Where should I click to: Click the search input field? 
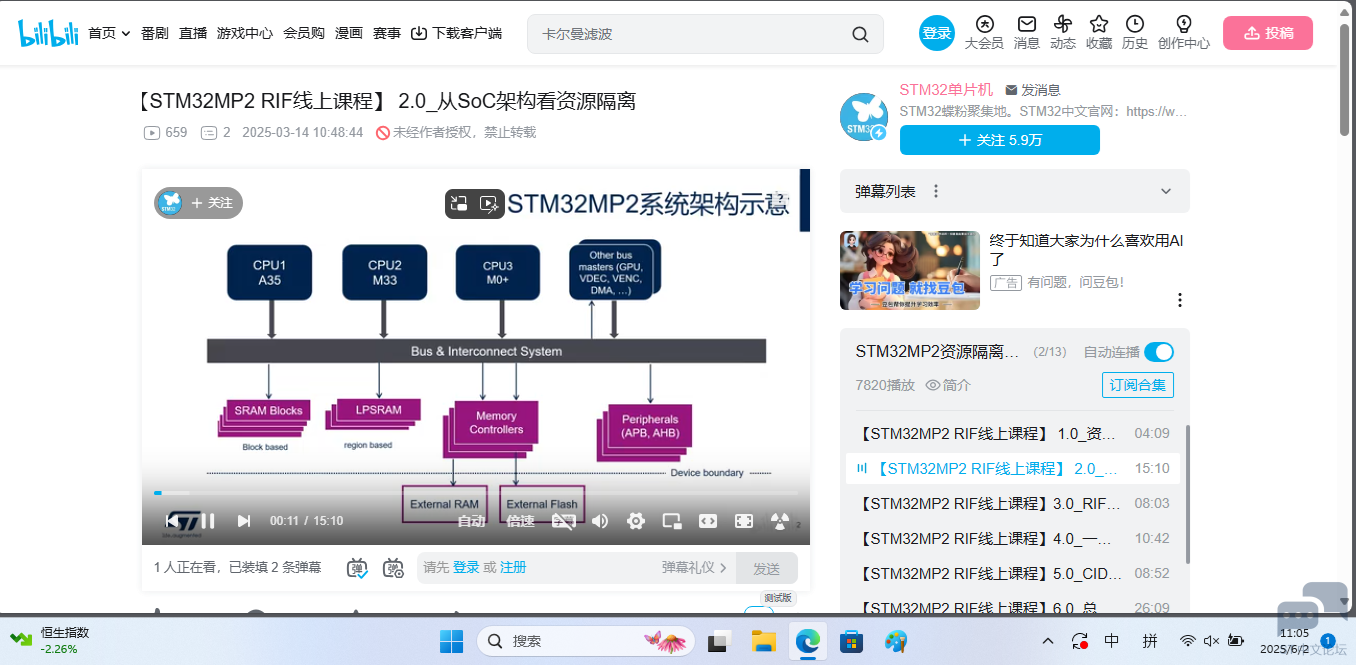pos(690,34)
